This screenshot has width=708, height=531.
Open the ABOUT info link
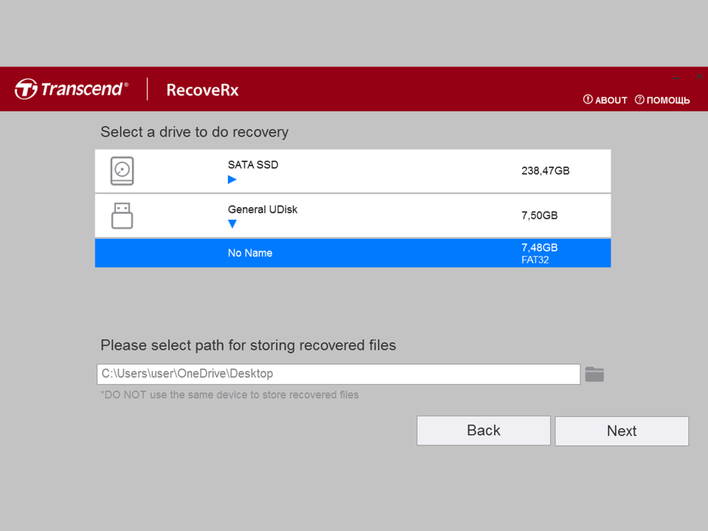click(x=605, y=100)
